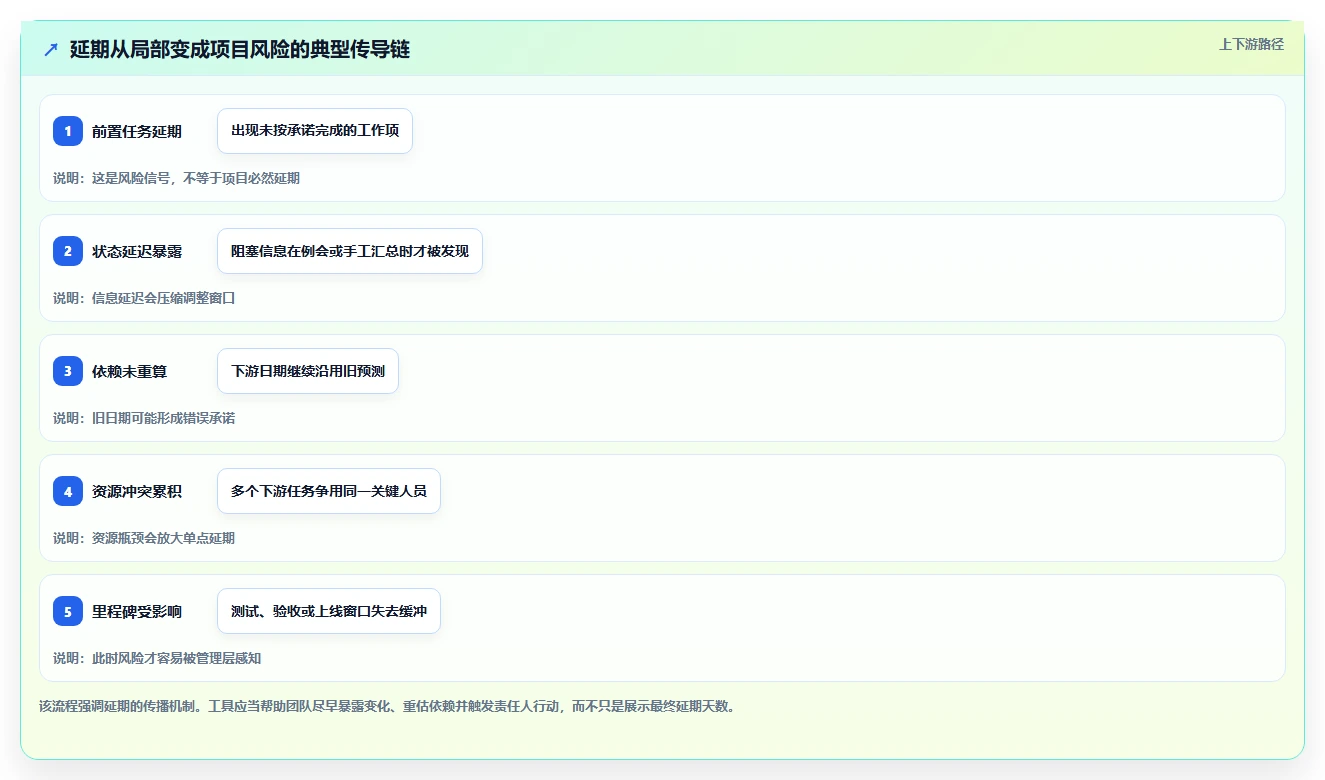This screenshot has width=1325, height=780.
Task: Click the arrow icon beside the title
Action: coord(51,50)
